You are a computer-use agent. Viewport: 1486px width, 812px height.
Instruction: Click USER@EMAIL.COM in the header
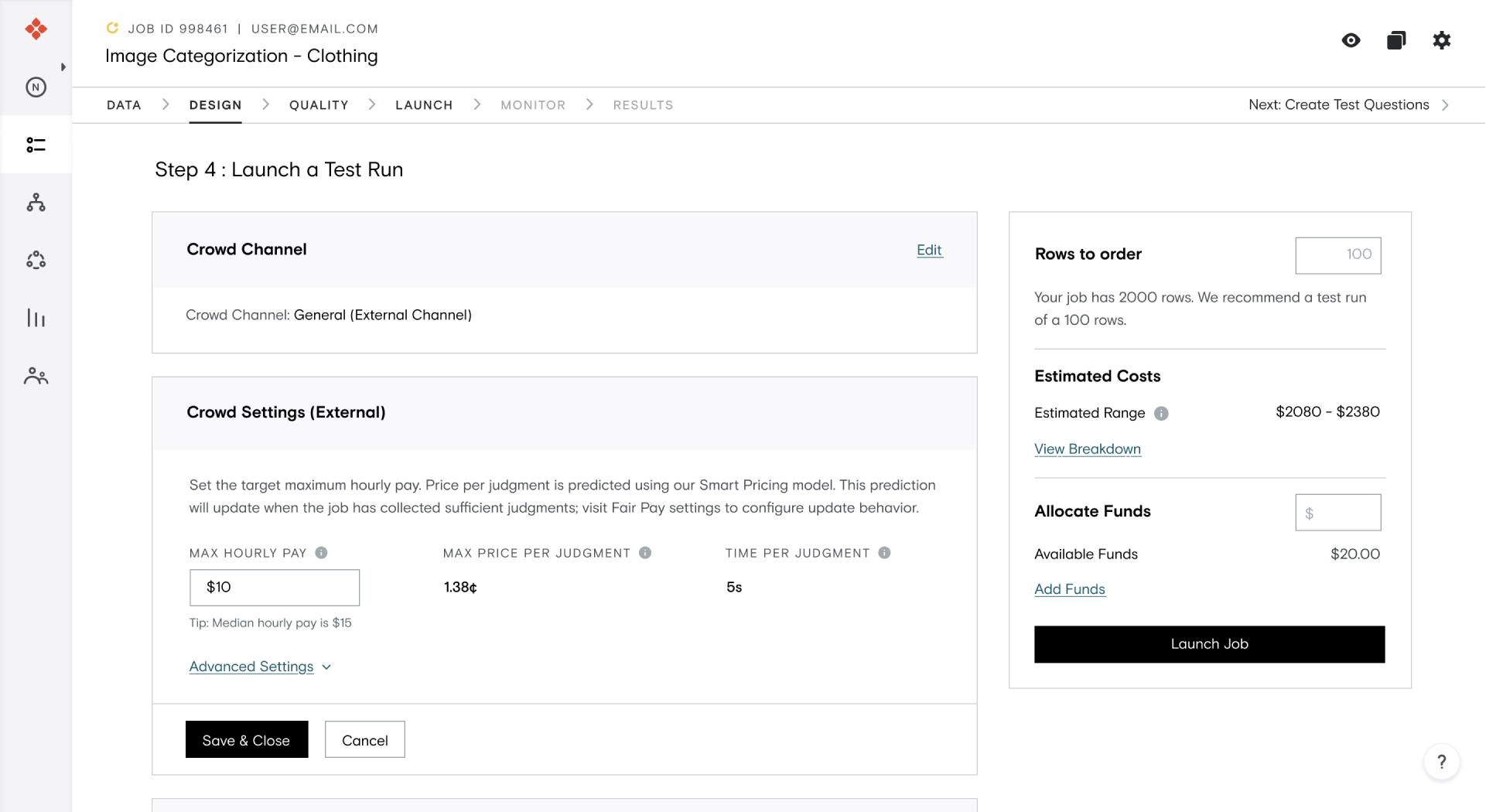click(315, 29)
